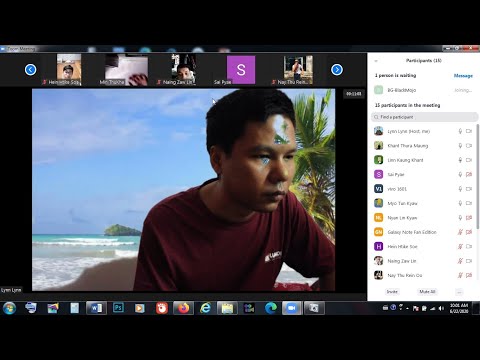
Task: Open File Explorer folder on taskbar
Action: point(227,308)
